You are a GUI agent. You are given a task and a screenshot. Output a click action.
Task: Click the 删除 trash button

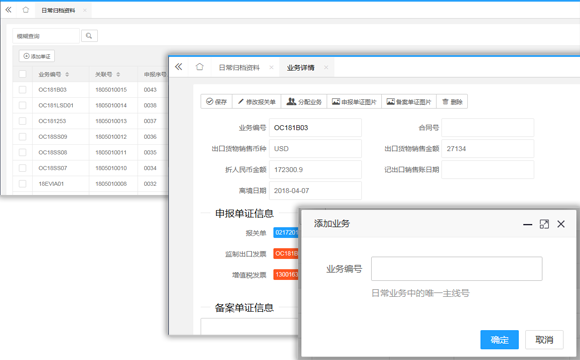(x=452, y=102)
